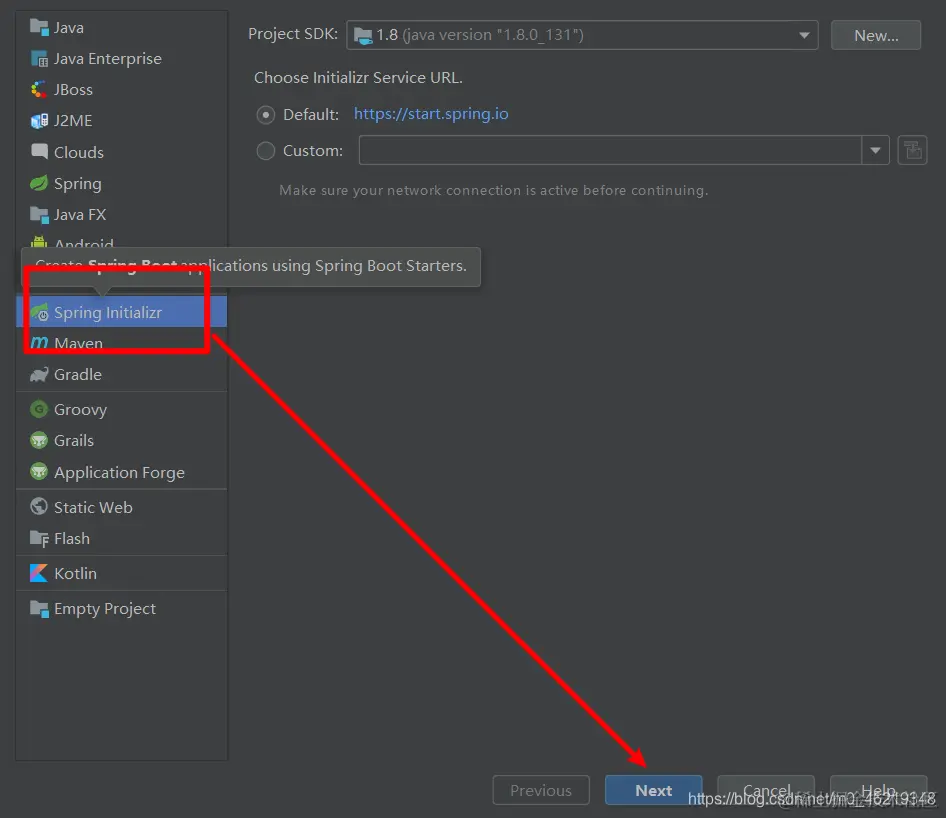Open the custom URL history icon button
This screenshot has width=946, height=818.
[912, 150]
